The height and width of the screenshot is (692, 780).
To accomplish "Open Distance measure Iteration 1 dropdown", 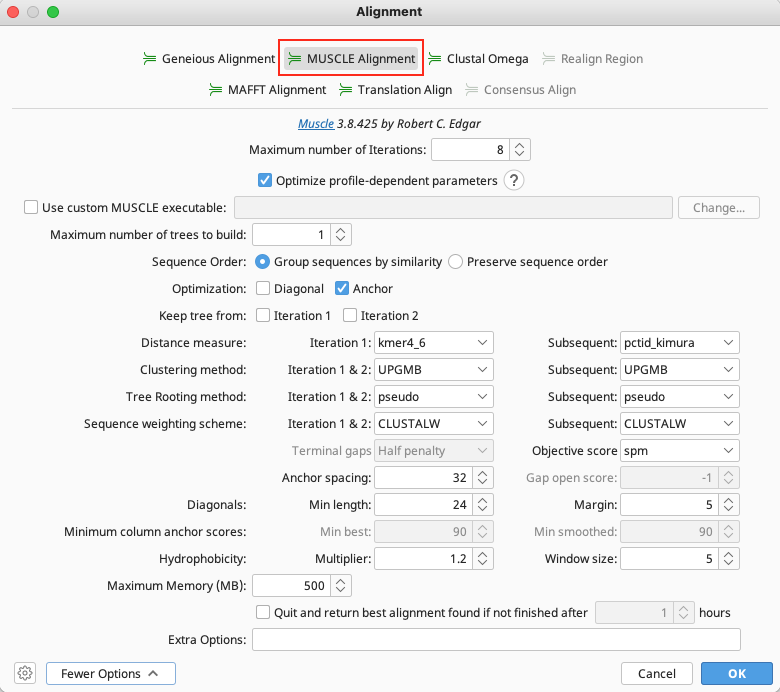I will (x=434, y=343).
